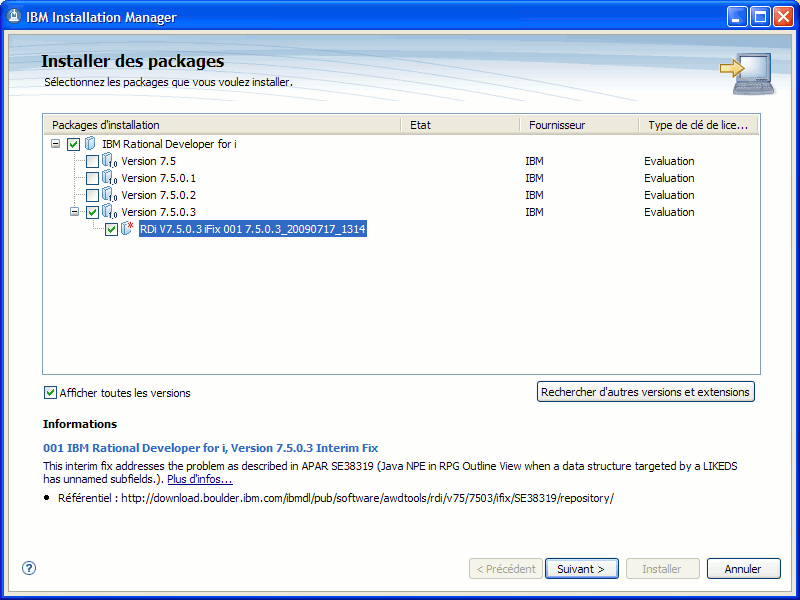Uncheck the Version 7.5.0.3 checkbox
The height and width of the screenshot is (600, 800).
[92, 212]
